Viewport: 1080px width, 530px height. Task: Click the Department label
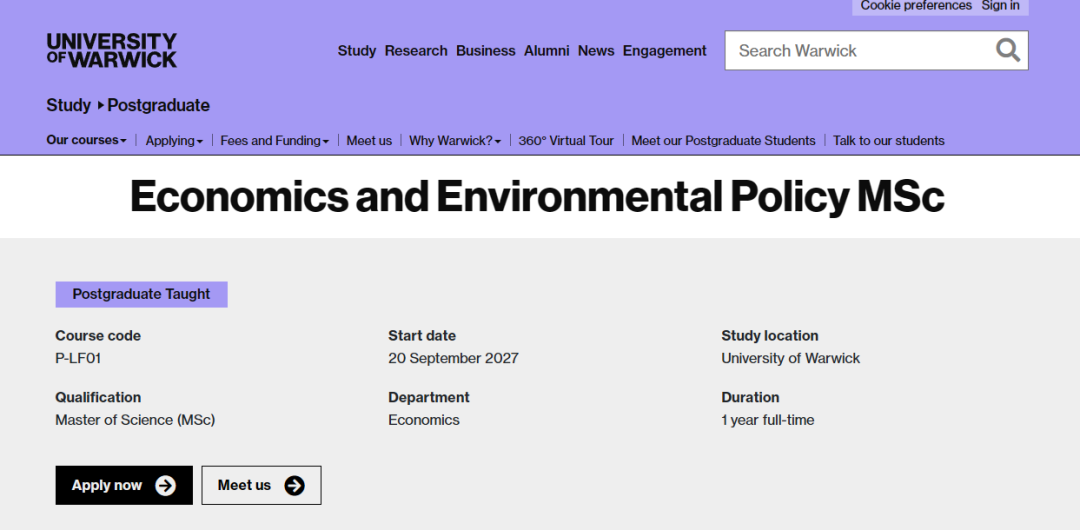429,398
